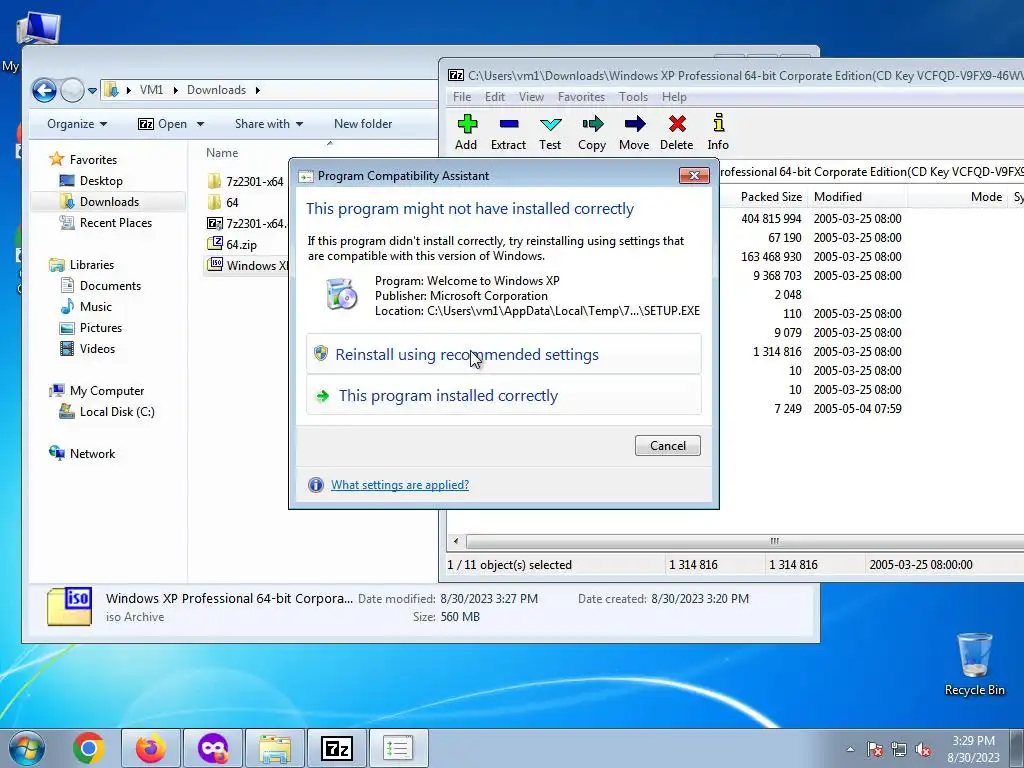Image resolution: width=1024 pixels, height=768 pixels.
Task: Select the 7z2301-x64 installer file
Action: point(246,223)
